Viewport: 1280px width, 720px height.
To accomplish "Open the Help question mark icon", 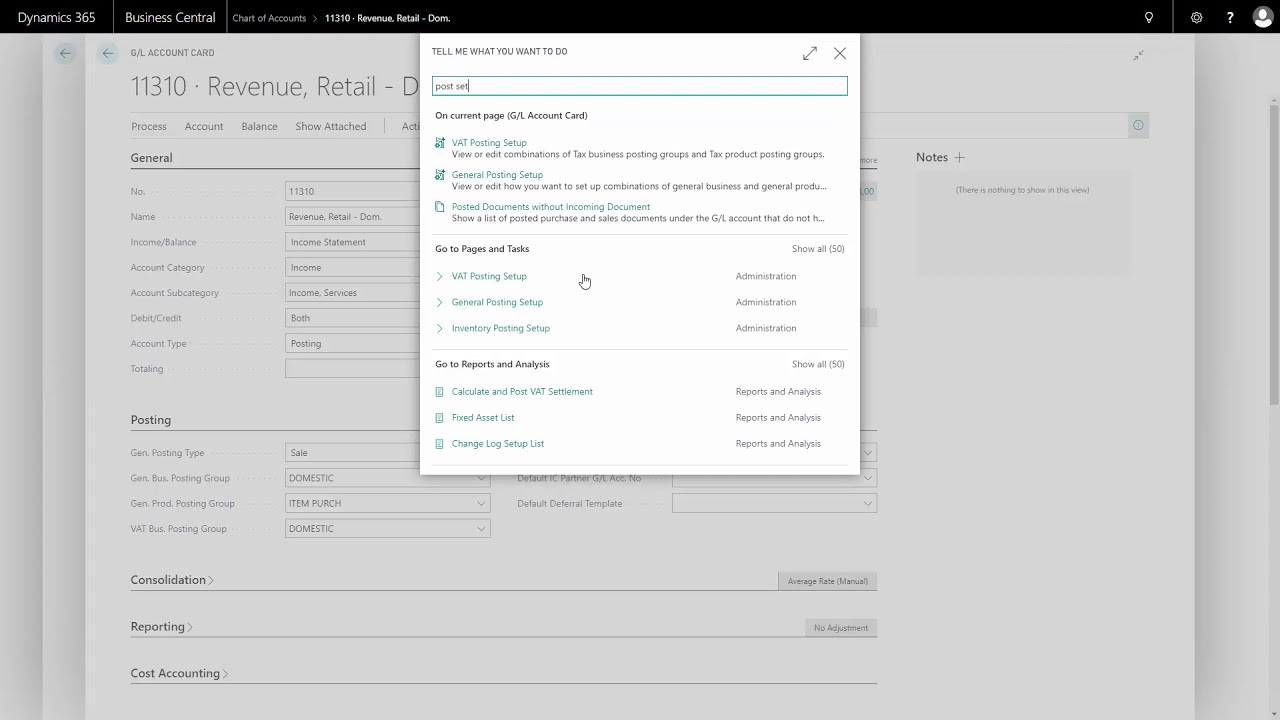I will coord(1230,17).
